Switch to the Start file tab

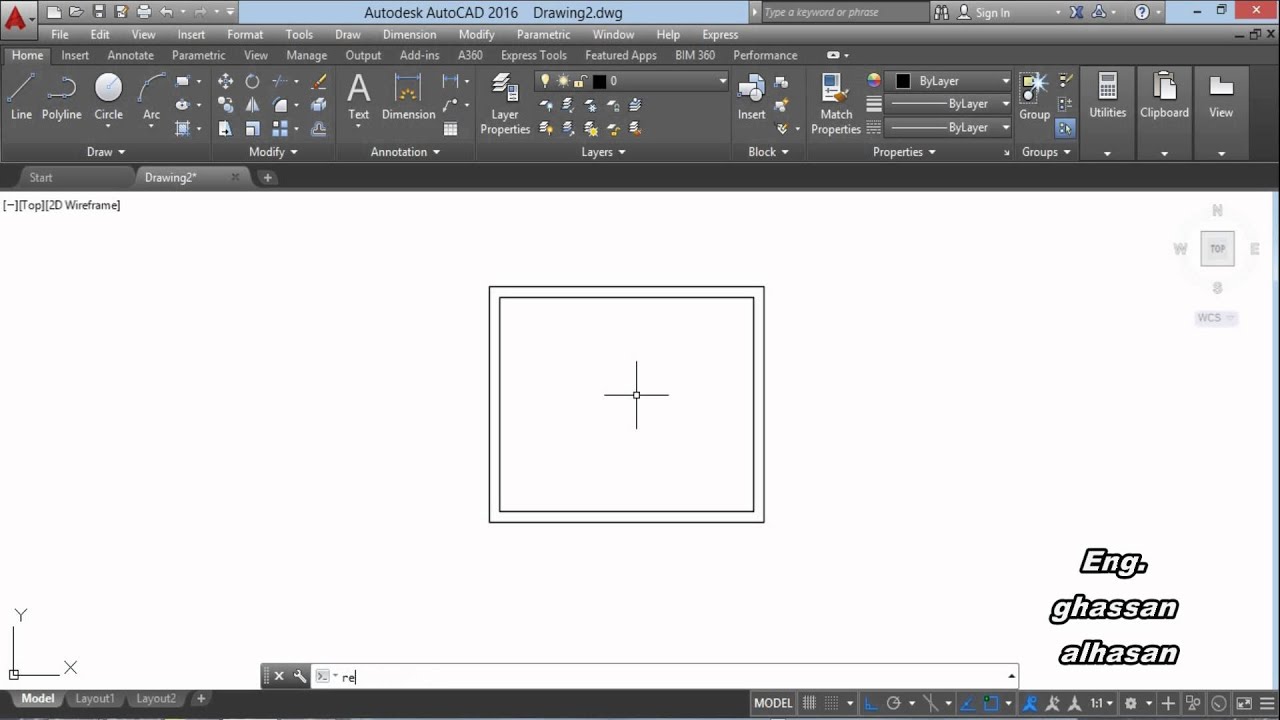coord(41,177)
